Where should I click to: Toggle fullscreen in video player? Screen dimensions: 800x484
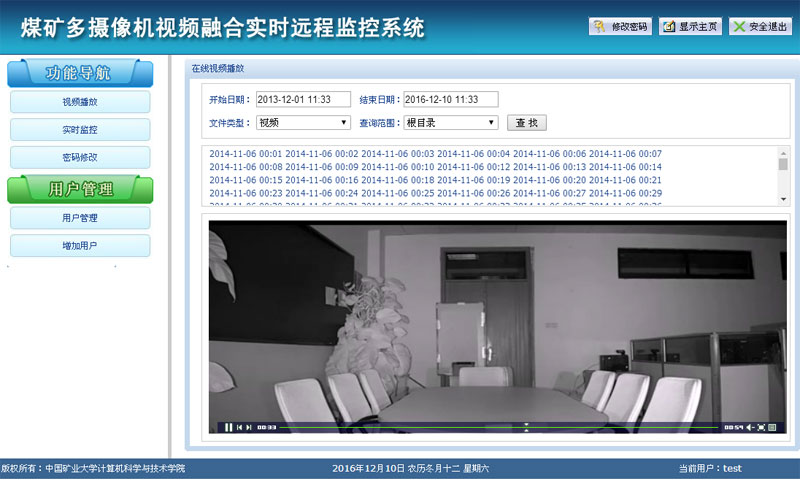761,427
